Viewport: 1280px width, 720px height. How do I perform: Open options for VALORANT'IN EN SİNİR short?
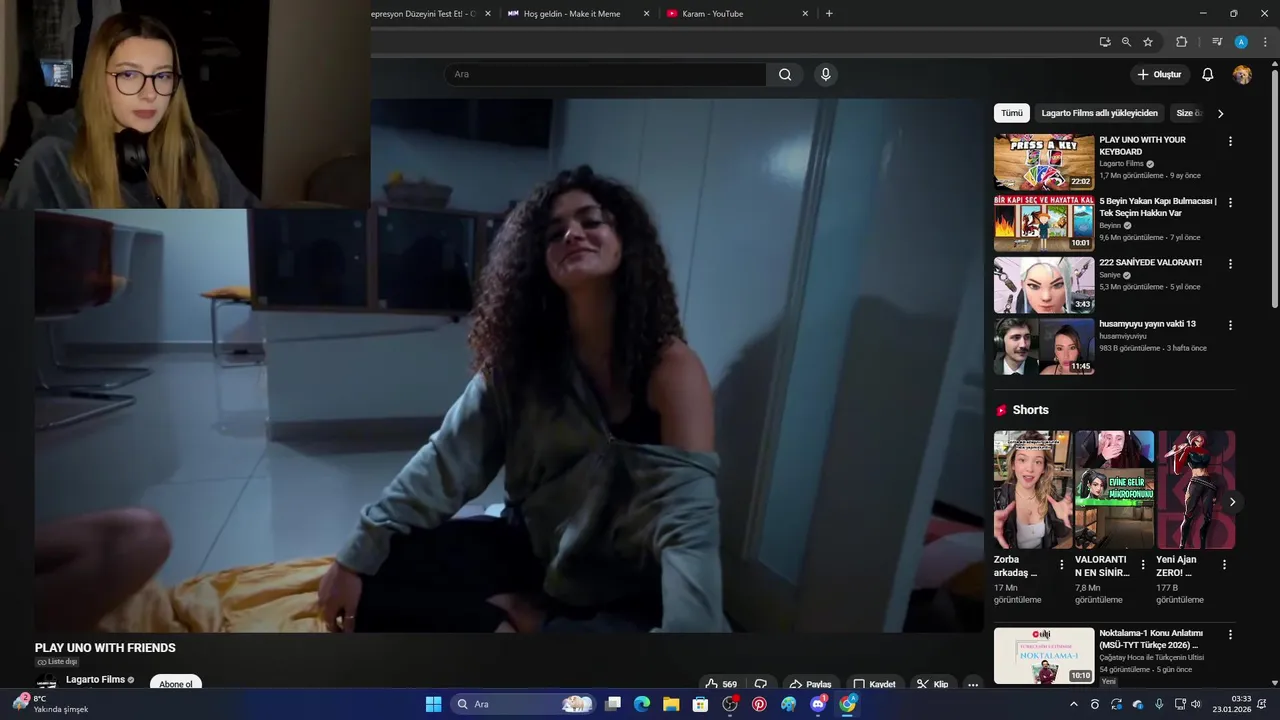(1143, 565)
